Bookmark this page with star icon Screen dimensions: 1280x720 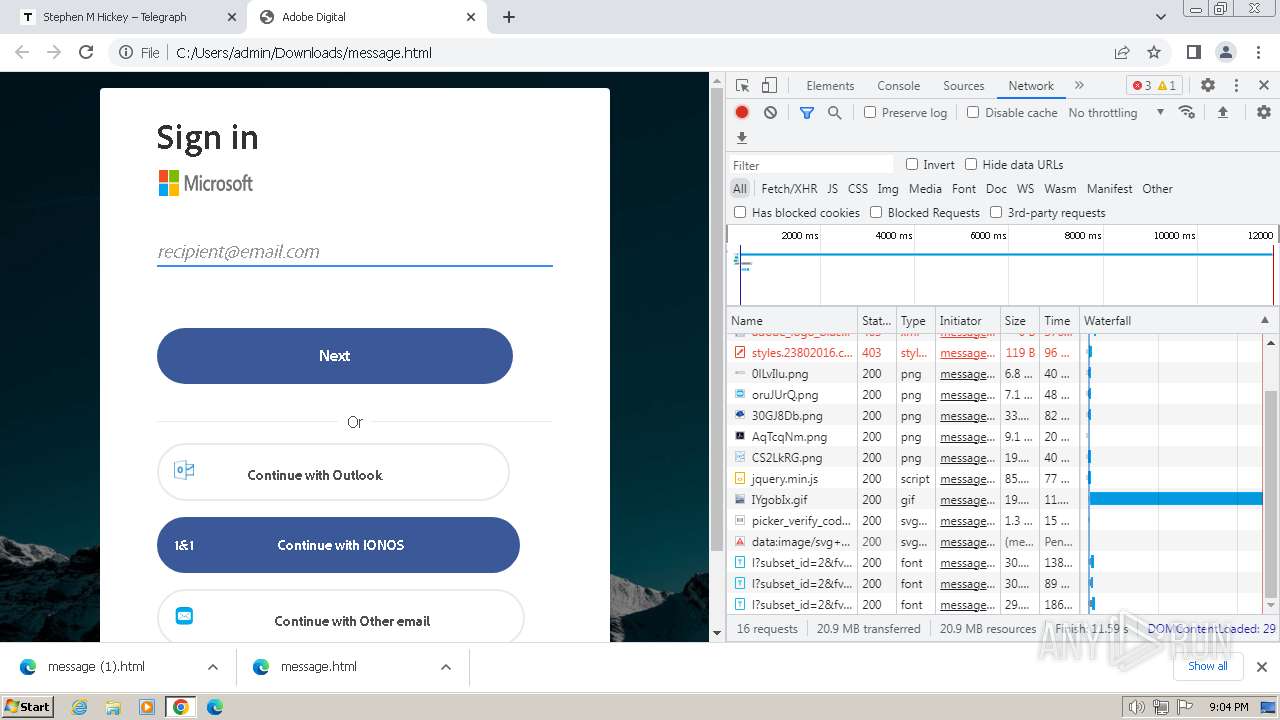[1154, 52]
